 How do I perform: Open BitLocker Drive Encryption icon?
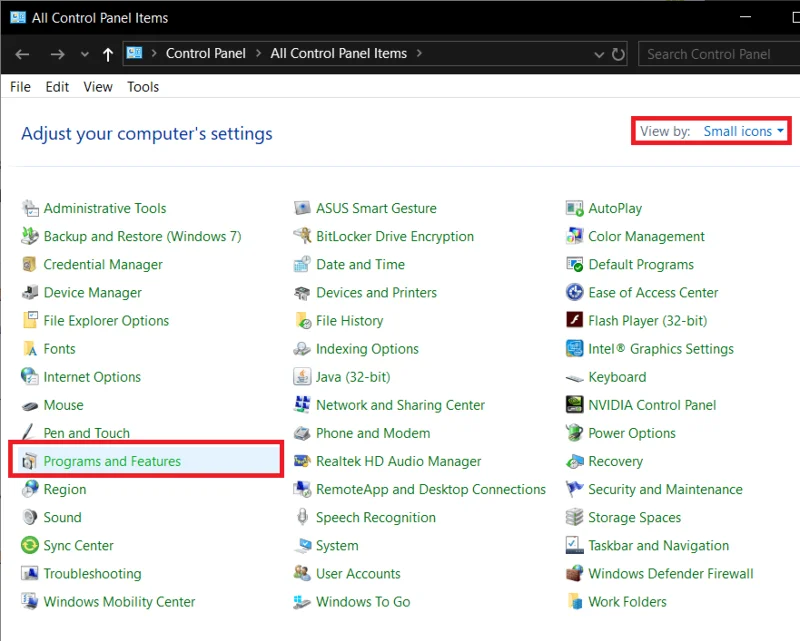click(302, 236)
